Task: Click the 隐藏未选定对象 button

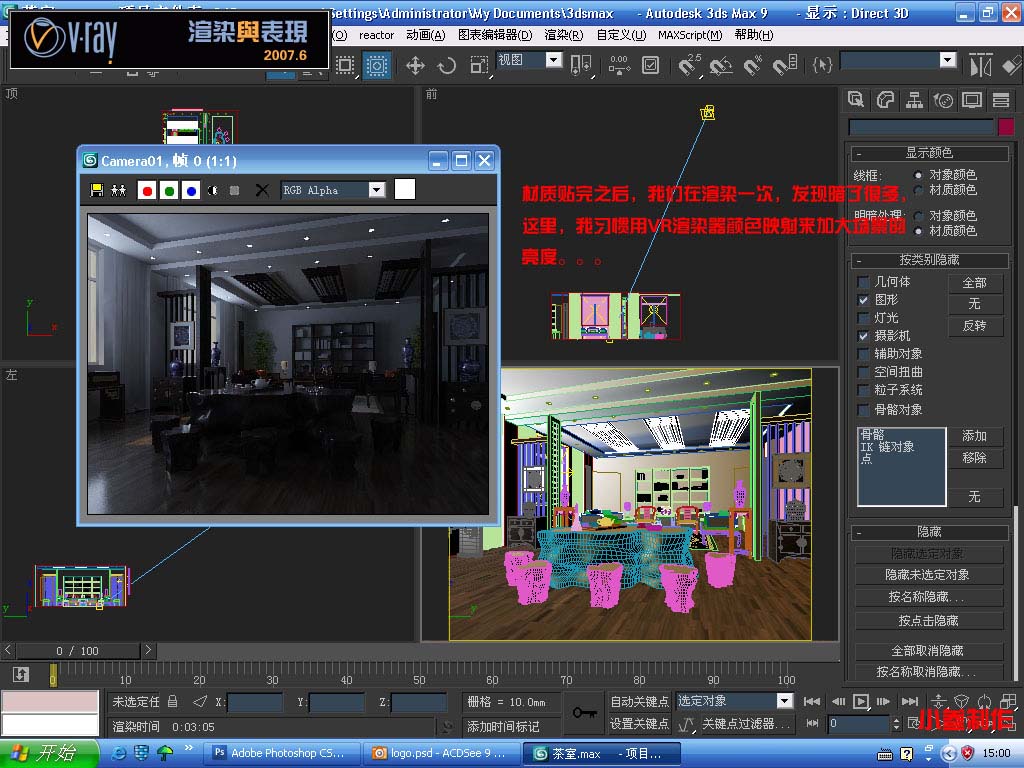Action: tap(927, 575)
